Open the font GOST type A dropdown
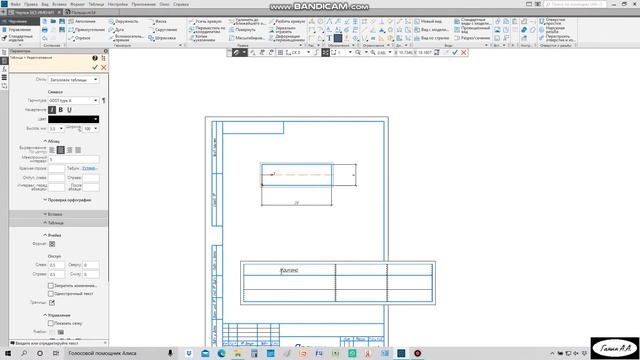The height and width of the screenshot is (360, 640). coord(73,100)
